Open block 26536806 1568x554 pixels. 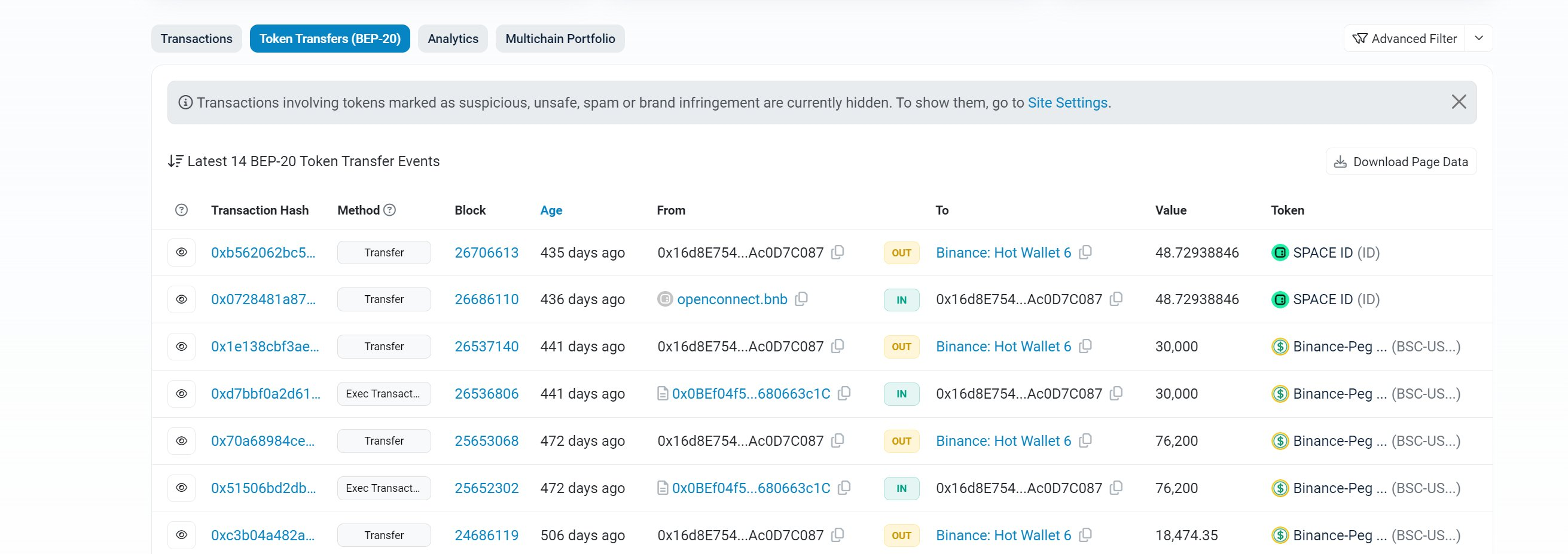pyautogui.click(x=486, y=393)
